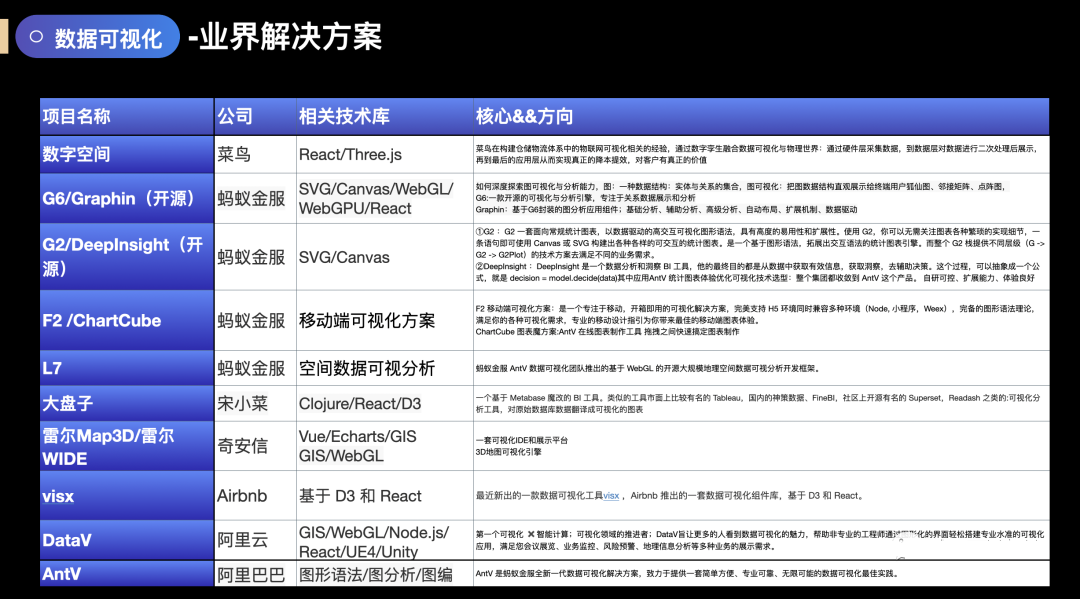Click the SVG/Canvas/WebGL/WebGPU/React tech cell

click(x=384, y=198)
